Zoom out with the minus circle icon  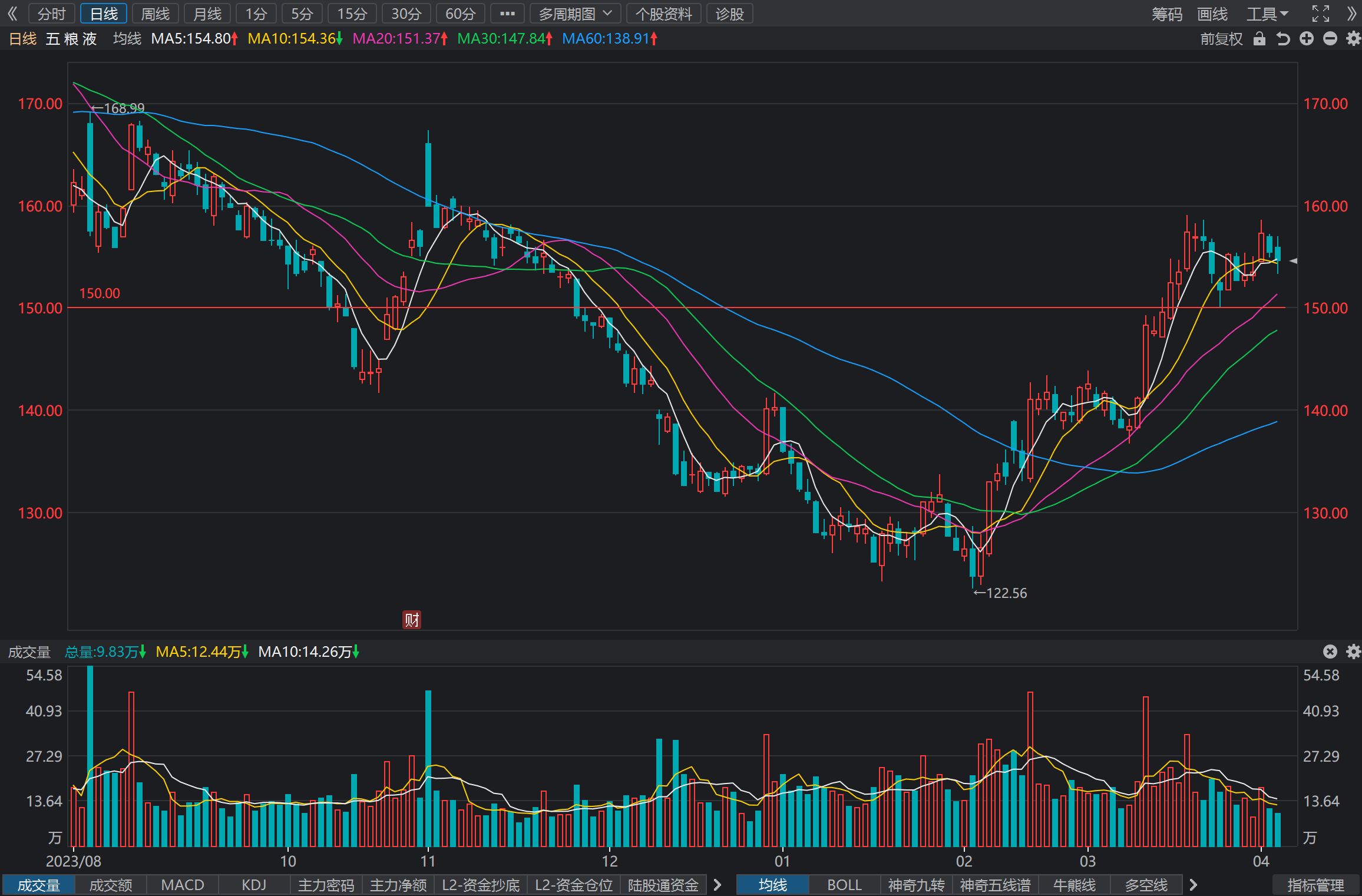click(1330, 39)
